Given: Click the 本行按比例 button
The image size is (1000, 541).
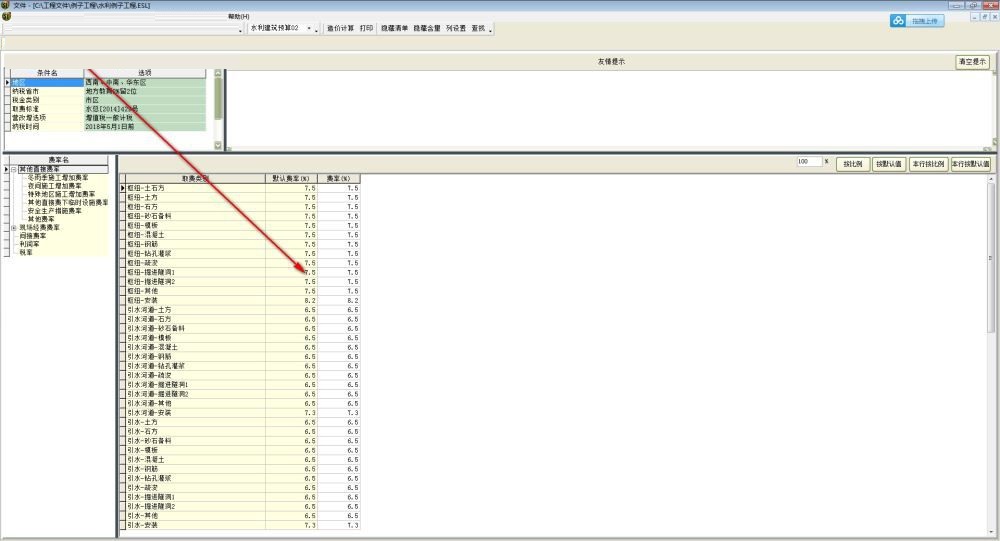Looking at the screenshot, I should tap(928, 162).
